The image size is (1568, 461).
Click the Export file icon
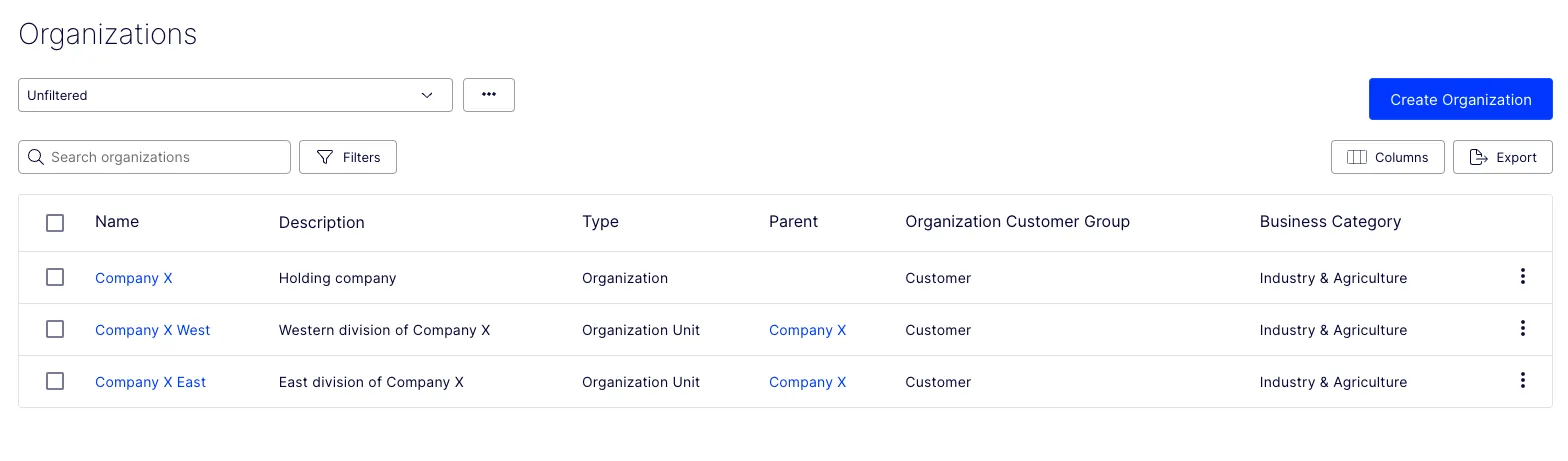(x=1478, y=157)
